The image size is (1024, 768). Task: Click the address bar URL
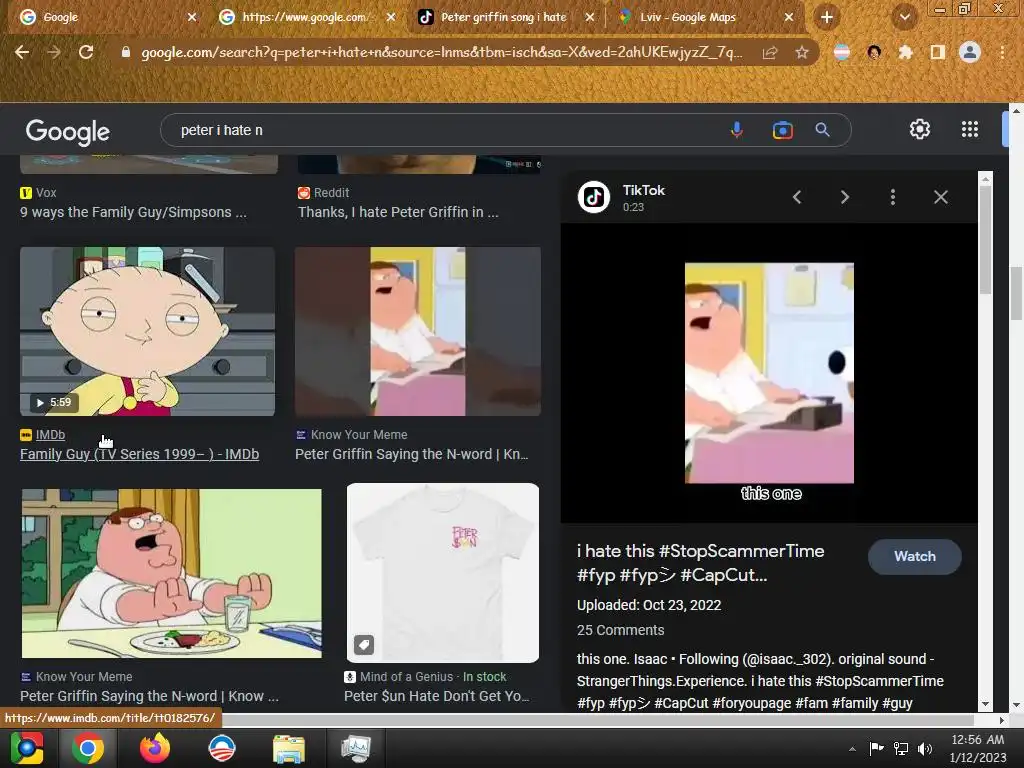click(441, 52)
